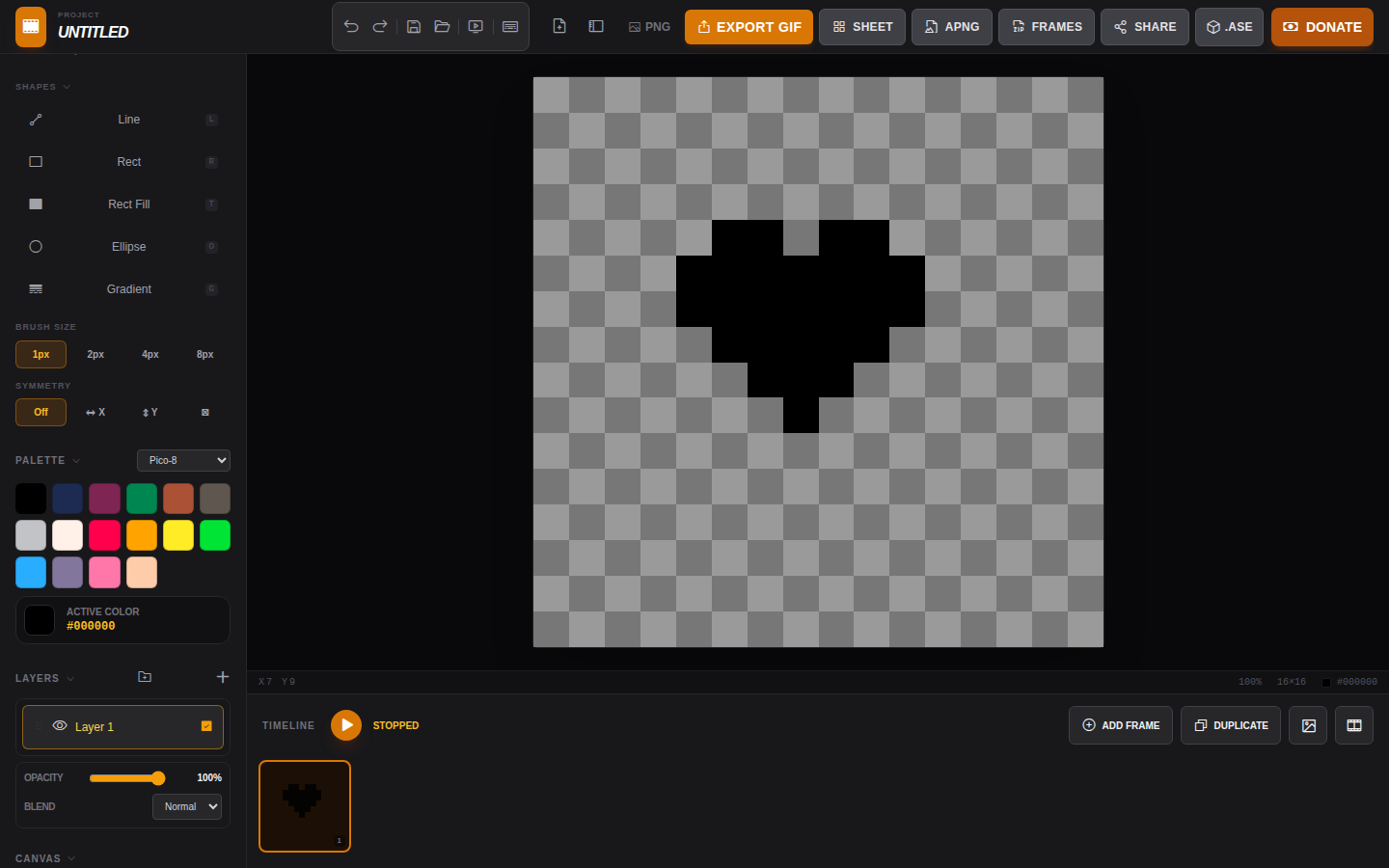Select the Gradient tool
Screen dimensions: 1389x868
pos(123,289)
